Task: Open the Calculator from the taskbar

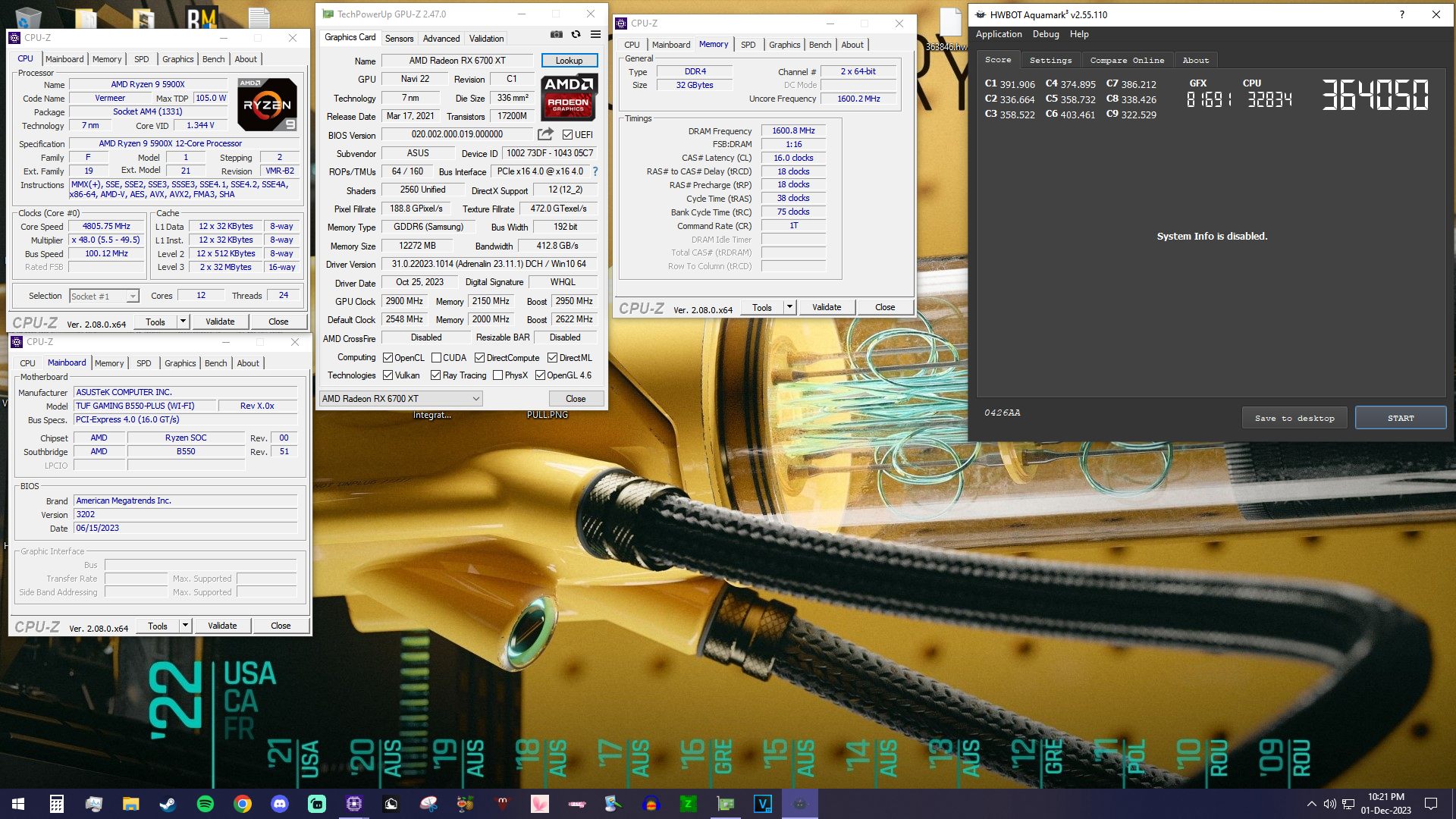Action: tap(56, 804)
